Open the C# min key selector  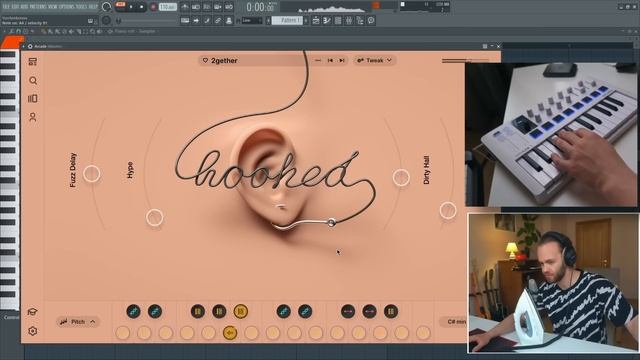[454, 322]
